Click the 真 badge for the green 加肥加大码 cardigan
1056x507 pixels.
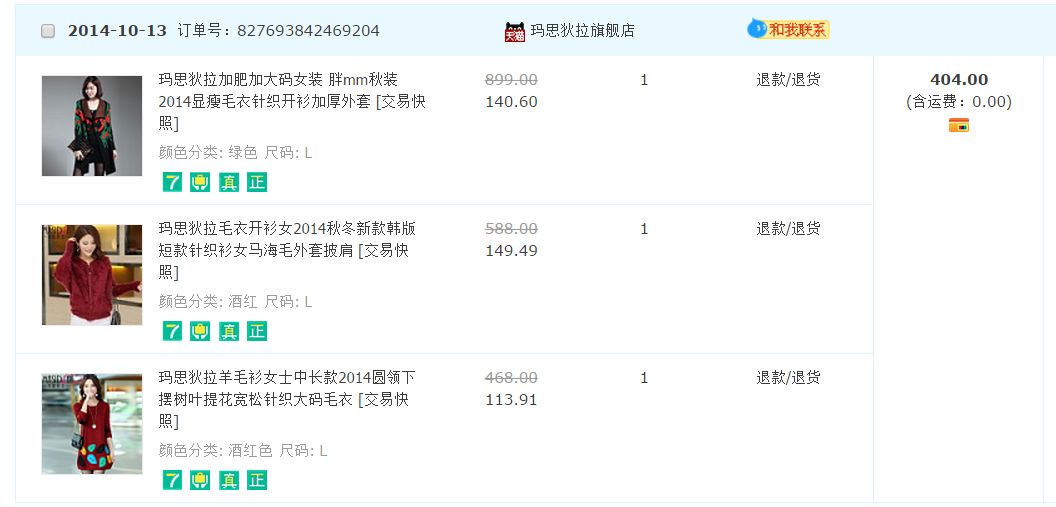point(229,182)
